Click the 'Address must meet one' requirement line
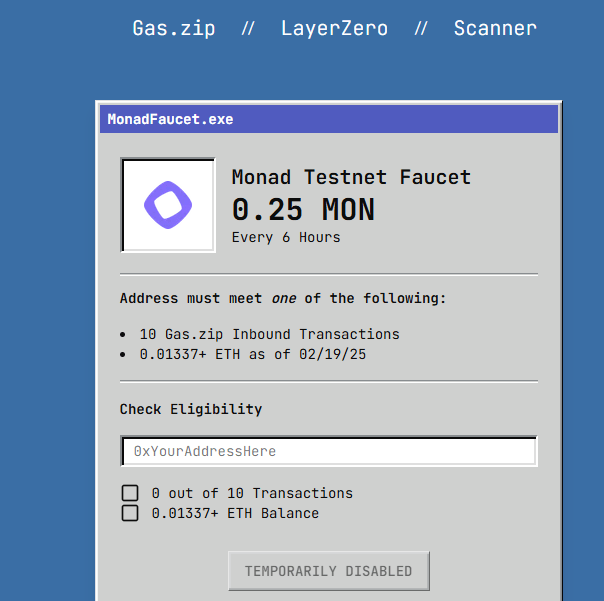This screenshot has width=604, height=601. click(x=283, y=298)
